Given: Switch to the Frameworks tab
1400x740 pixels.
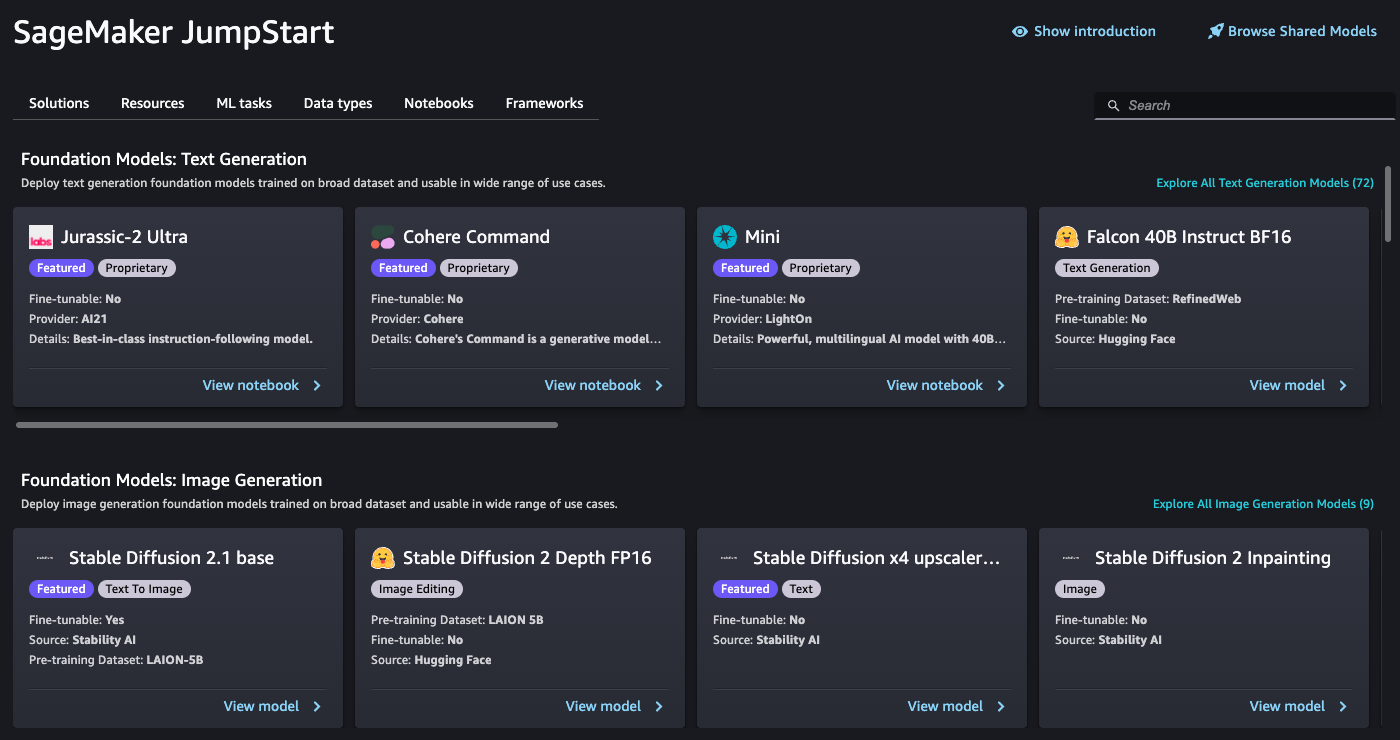Looking at the screenshot, I should tap(544, 103).
